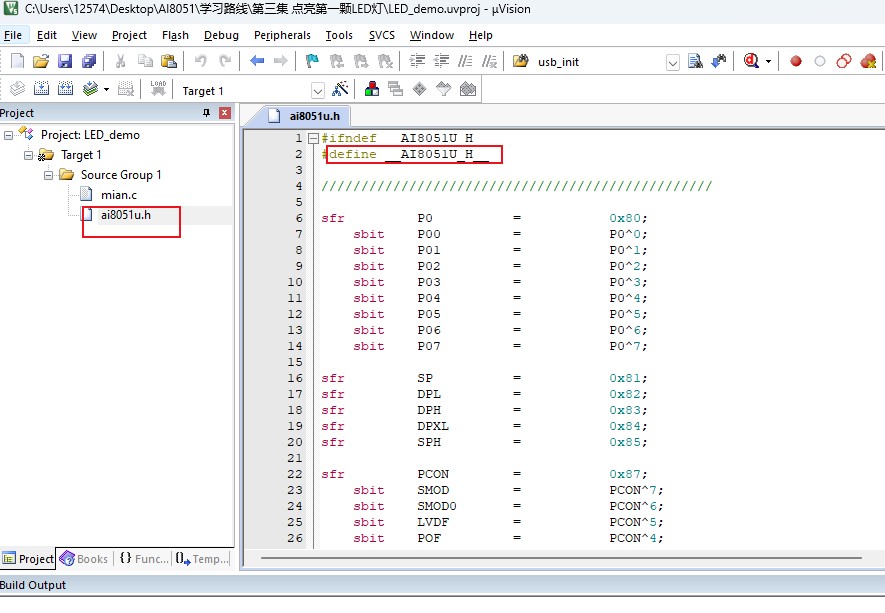The width and height of the screenshot is (885, 613).
Task: Start the debug session icon
Action: tap(751, 61)
